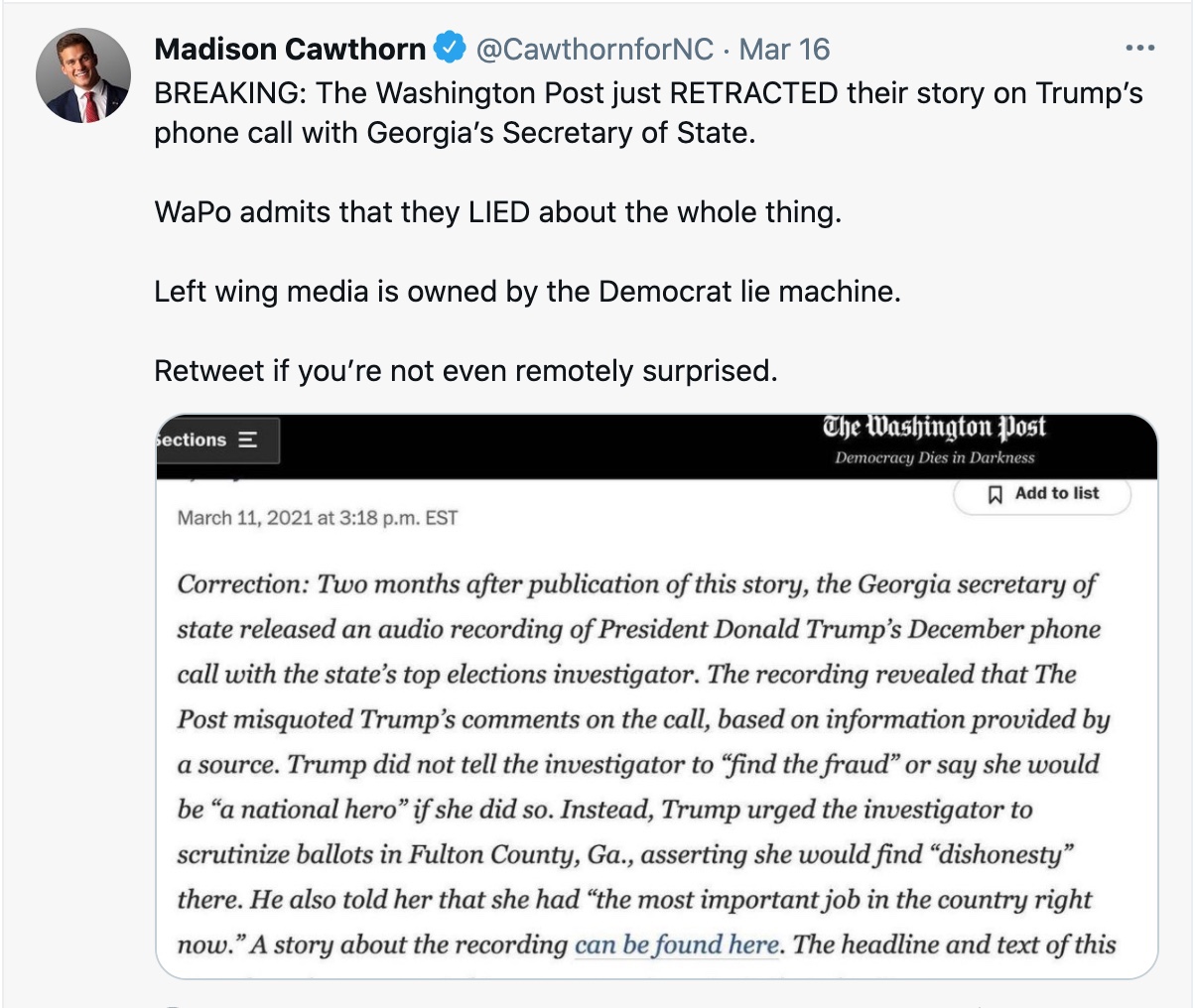This screenshot has height=1008, width=1197.
Task: Click the Mar 16 tweet date
Action: [784, 49]
